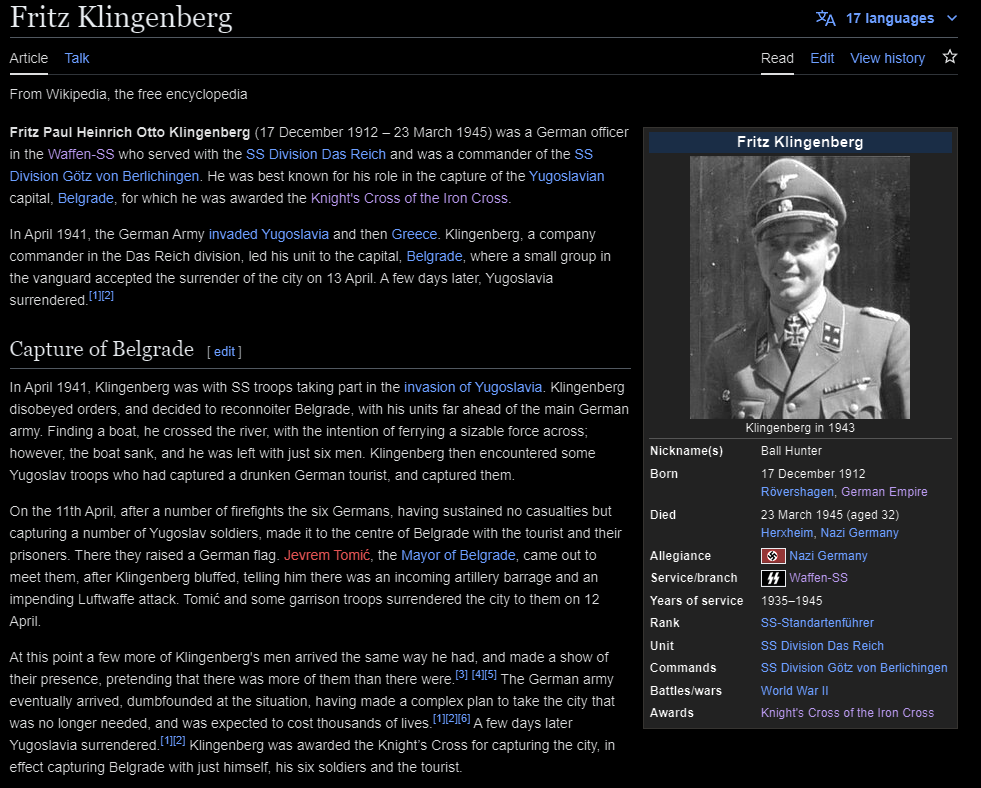
Task: Click the '1935–1945' years of service value
Action: click(x=791, y=600)
